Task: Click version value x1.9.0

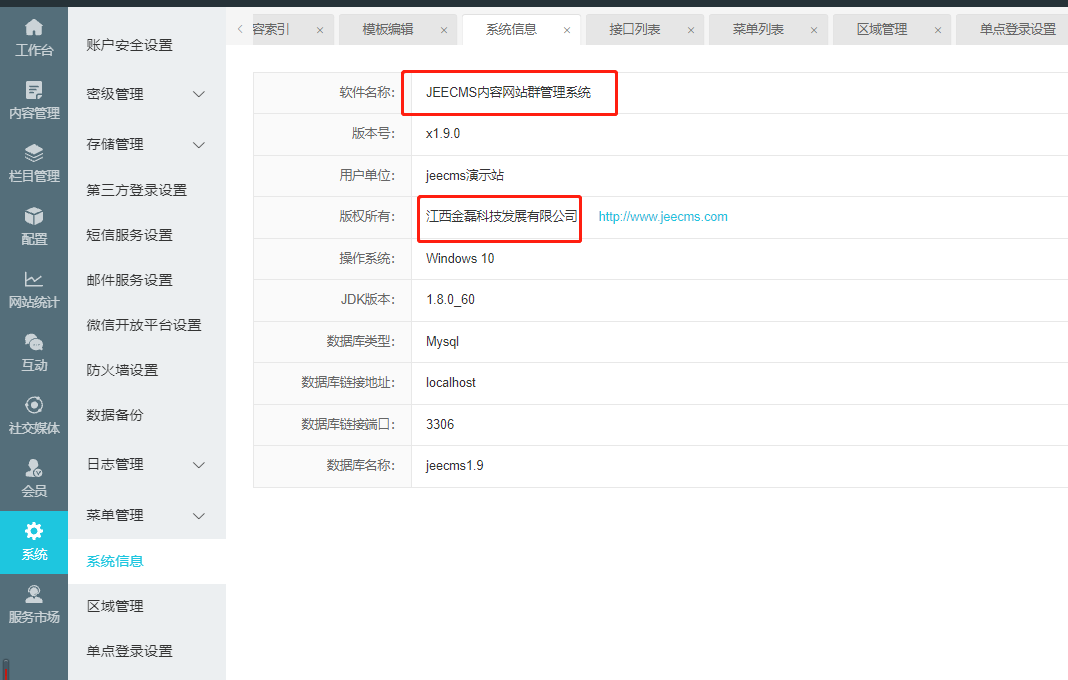Action: (x=443, y=134)
